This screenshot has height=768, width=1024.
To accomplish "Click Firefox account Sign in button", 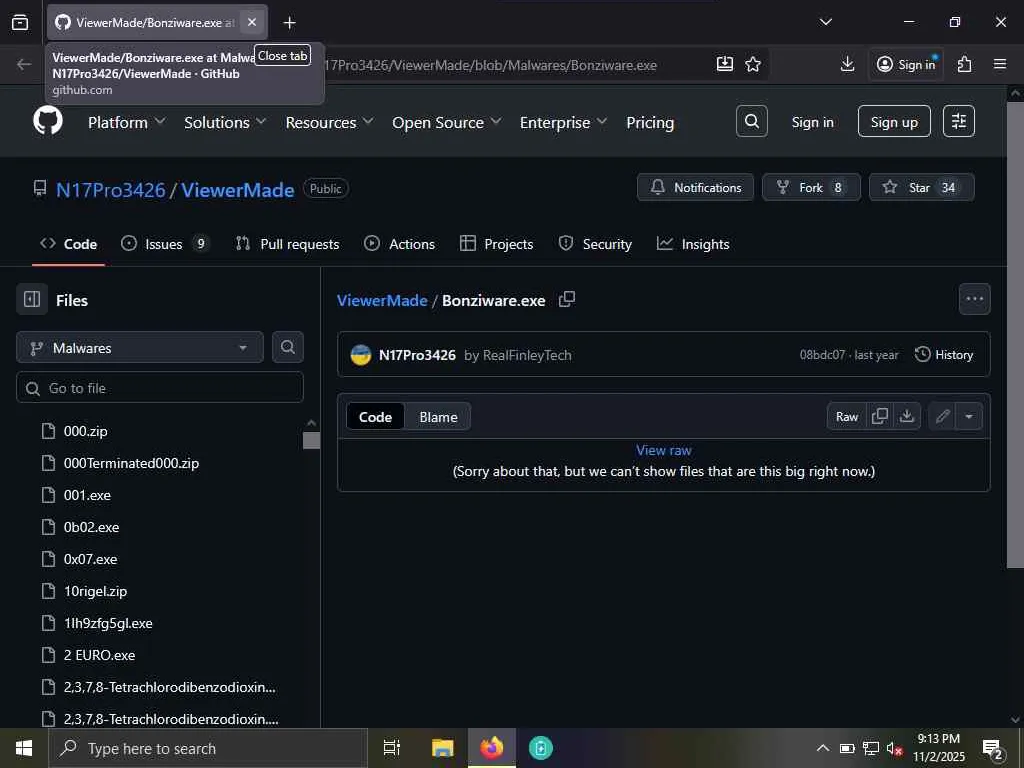I will coord(906,64).
